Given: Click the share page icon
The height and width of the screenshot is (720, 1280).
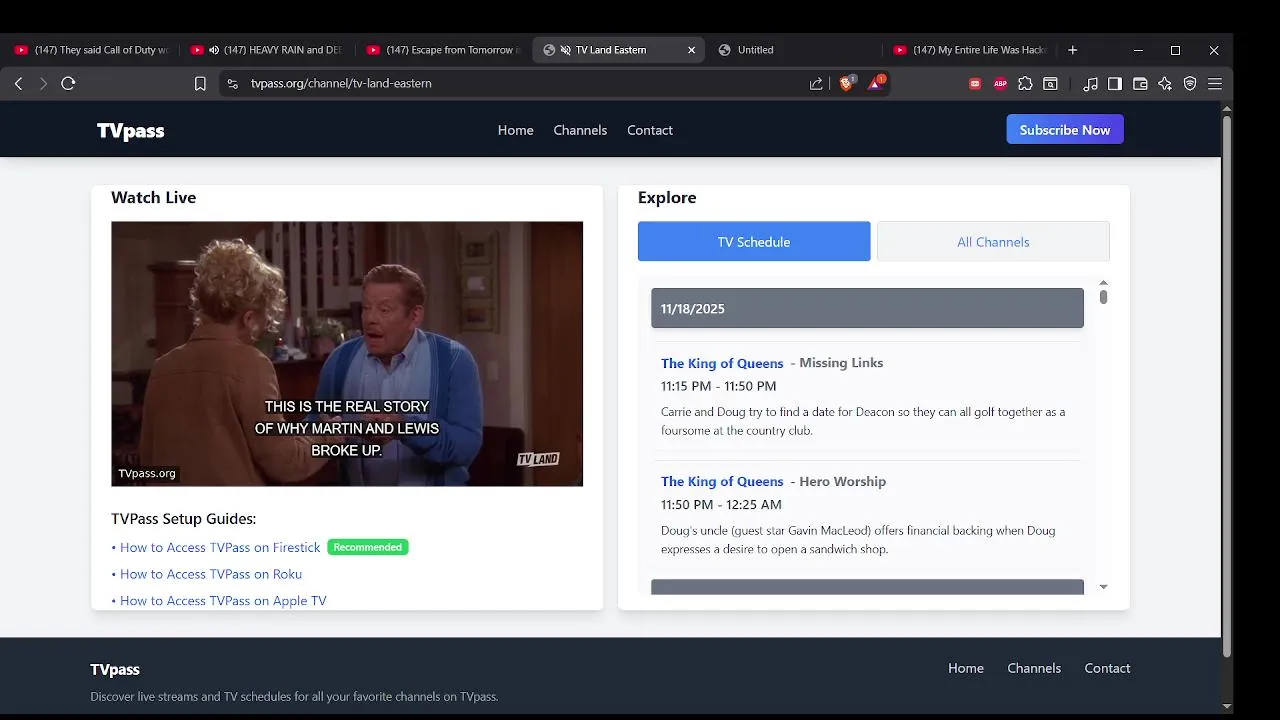Looking at the screenshot, I should [x=816, y=84].
